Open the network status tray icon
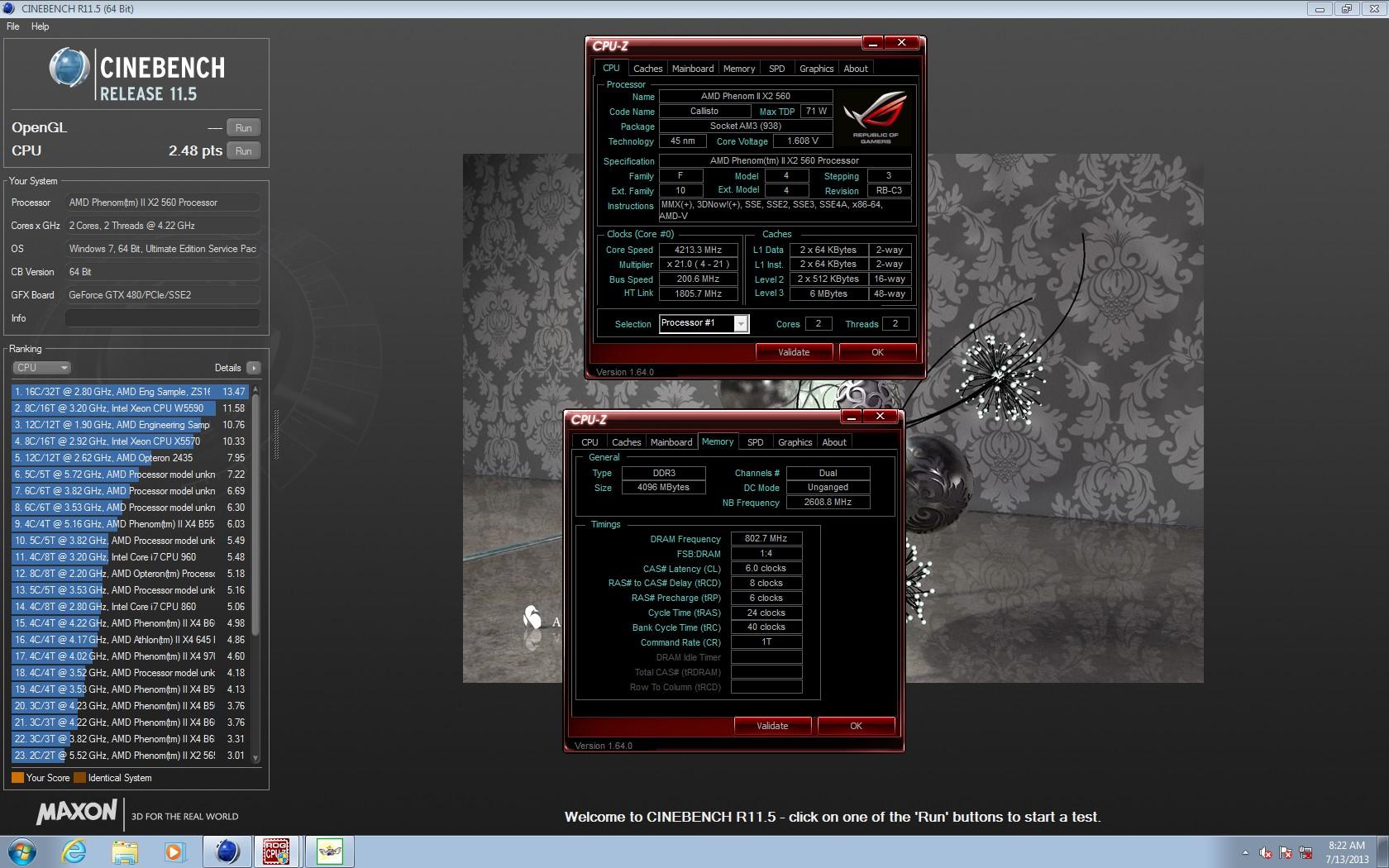Screen dimensions: 1389x868 [x=1306, y=852]
